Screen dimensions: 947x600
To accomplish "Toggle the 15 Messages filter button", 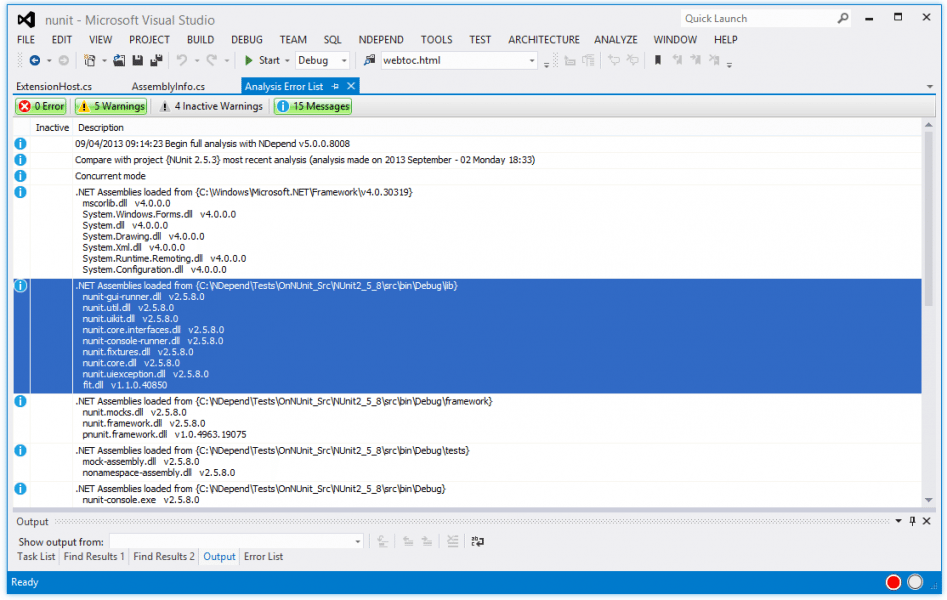I will point(313,106).
